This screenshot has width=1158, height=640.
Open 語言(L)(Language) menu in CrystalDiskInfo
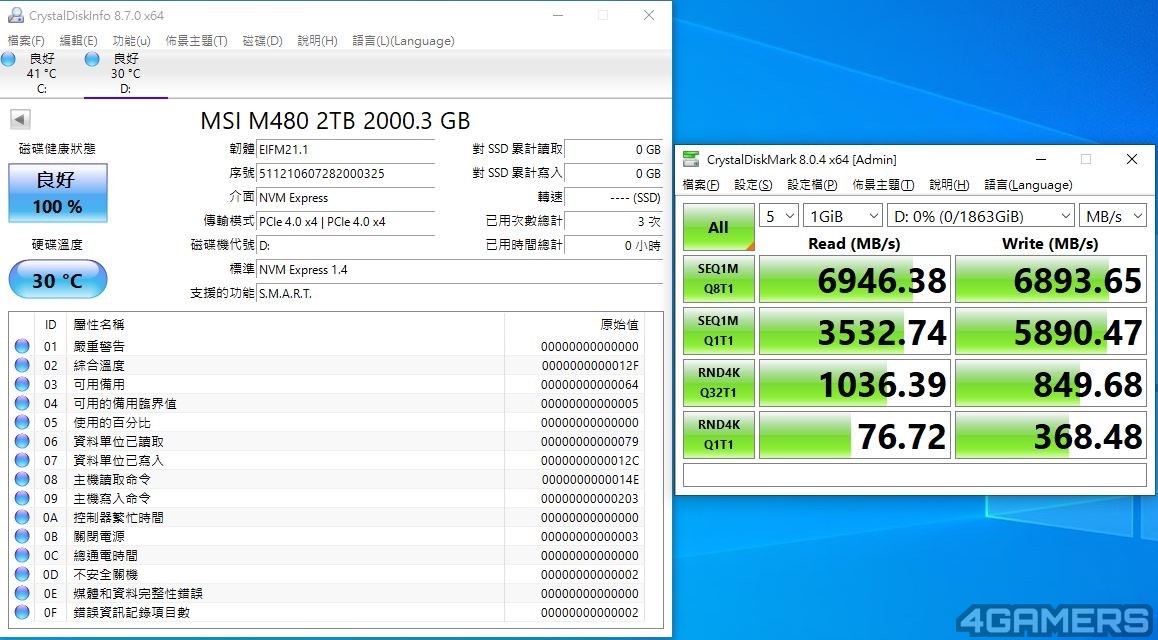pos(403,41)
